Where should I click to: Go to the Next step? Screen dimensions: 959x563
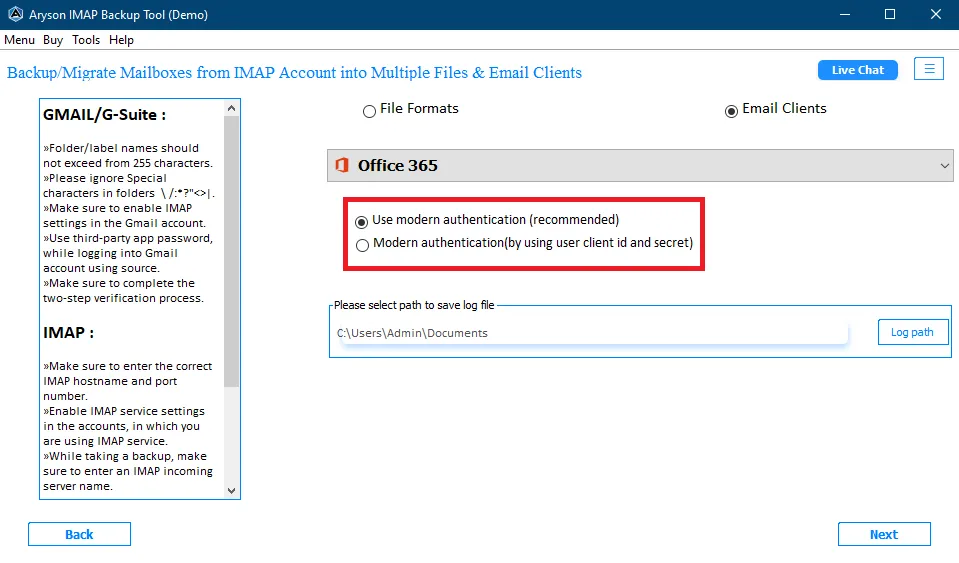click(884, 534)
